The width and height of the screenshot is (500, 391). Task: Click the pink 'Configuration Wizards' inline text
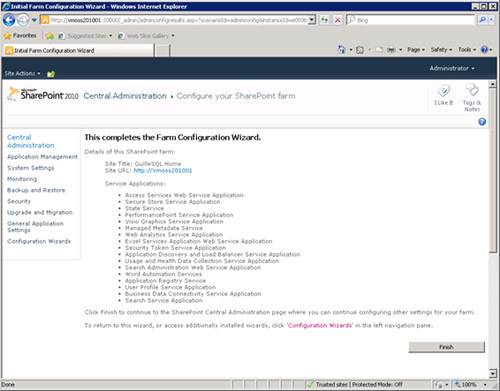tap(319, 325)
